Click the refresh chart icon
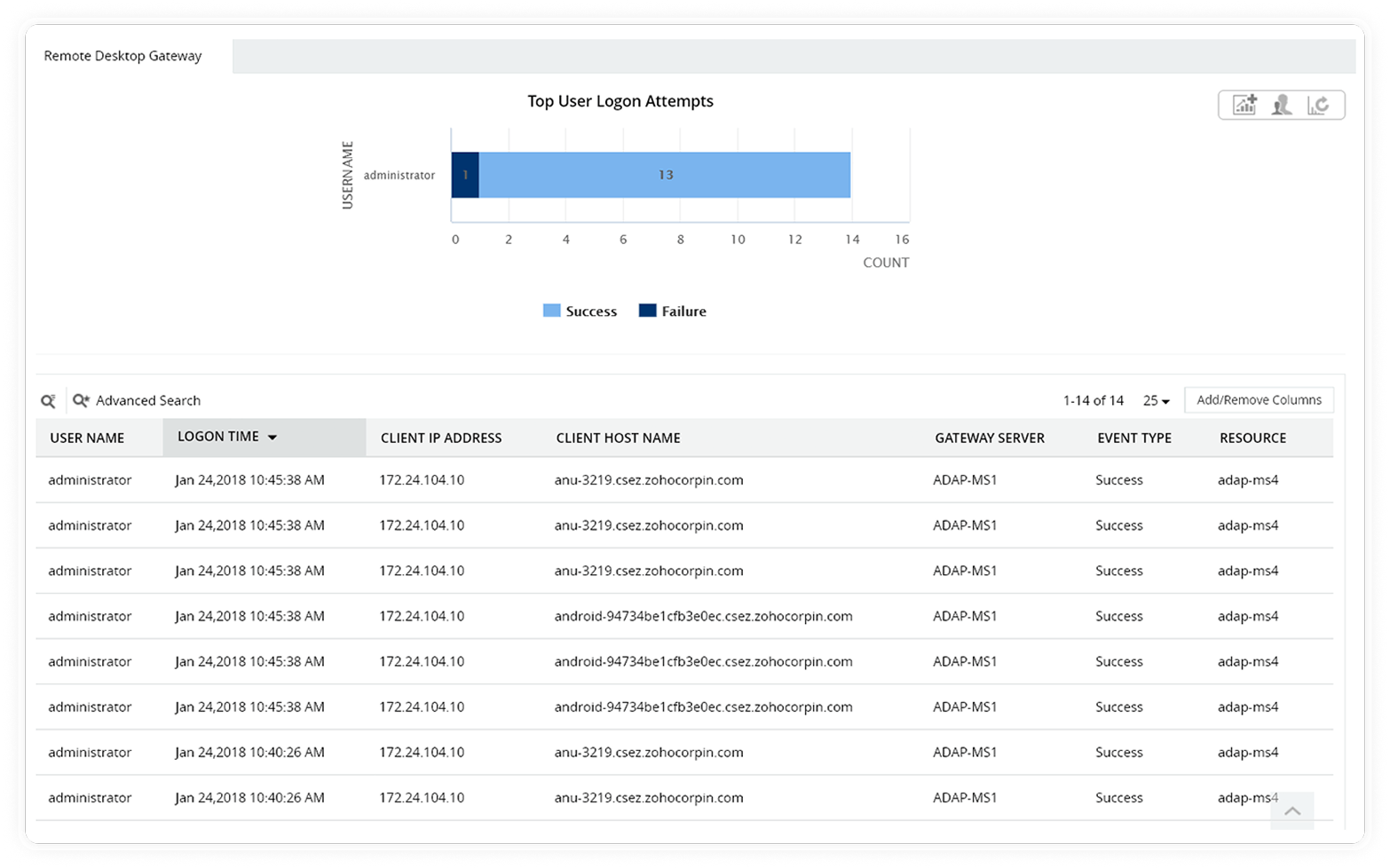This screenshot has width=1390, height=868. point(1318,105)
